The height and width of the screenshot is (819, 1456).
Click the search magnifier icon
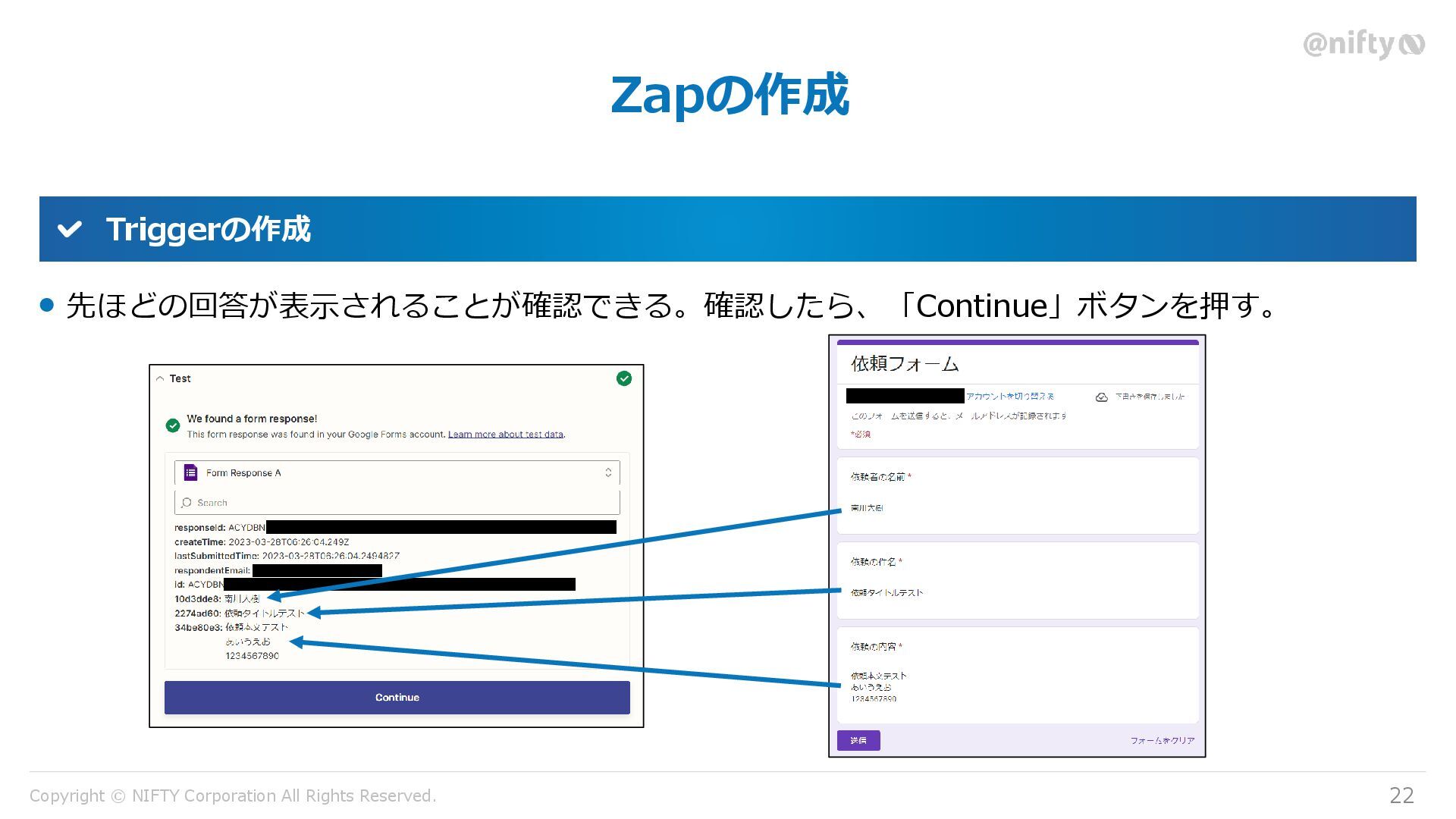(187, 502)
